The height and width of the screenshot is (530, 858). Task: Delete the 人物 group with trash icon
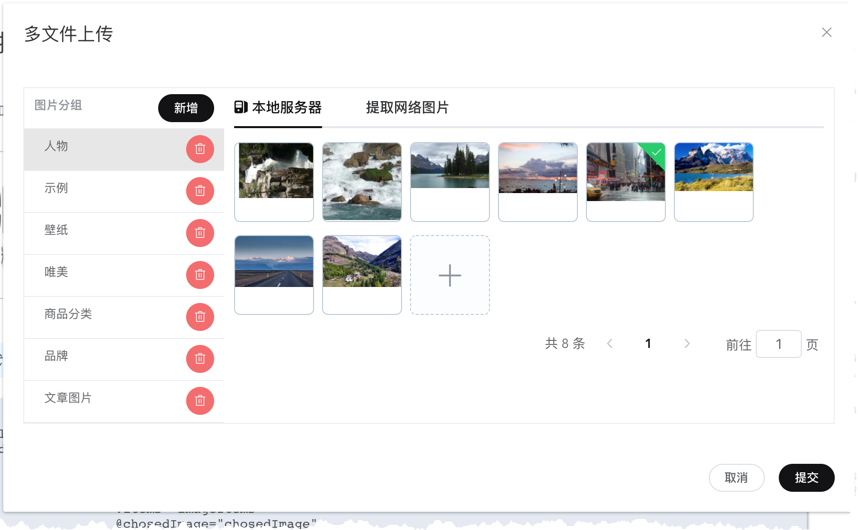click(x=200, y=149)
